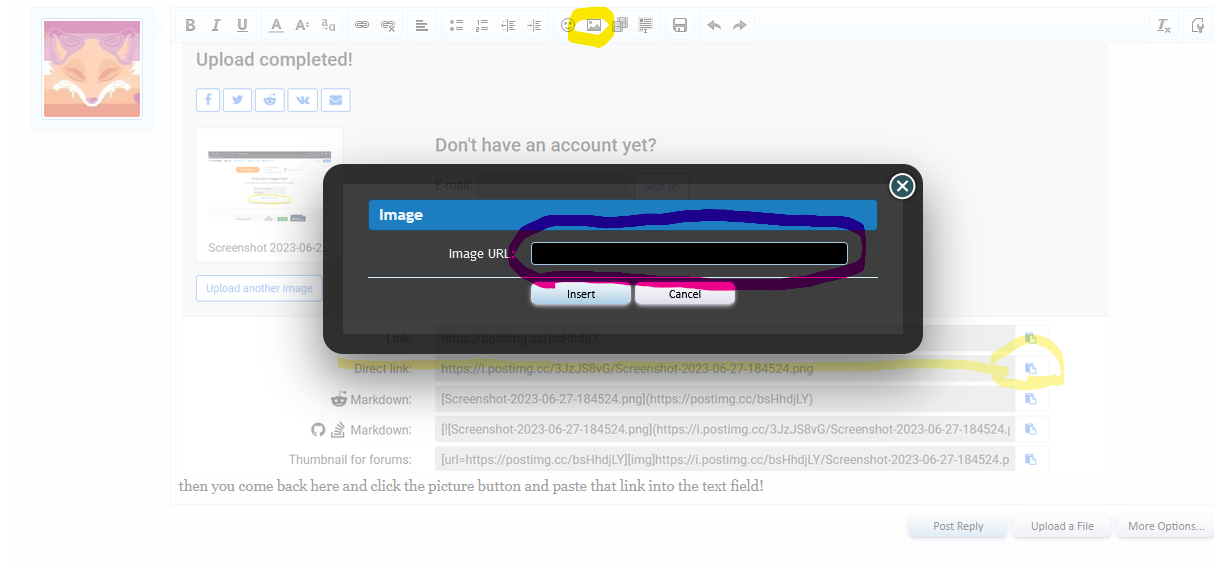Toggle bold formatting in the editor toolbar
1214x563 pixels.
[190, 25]
